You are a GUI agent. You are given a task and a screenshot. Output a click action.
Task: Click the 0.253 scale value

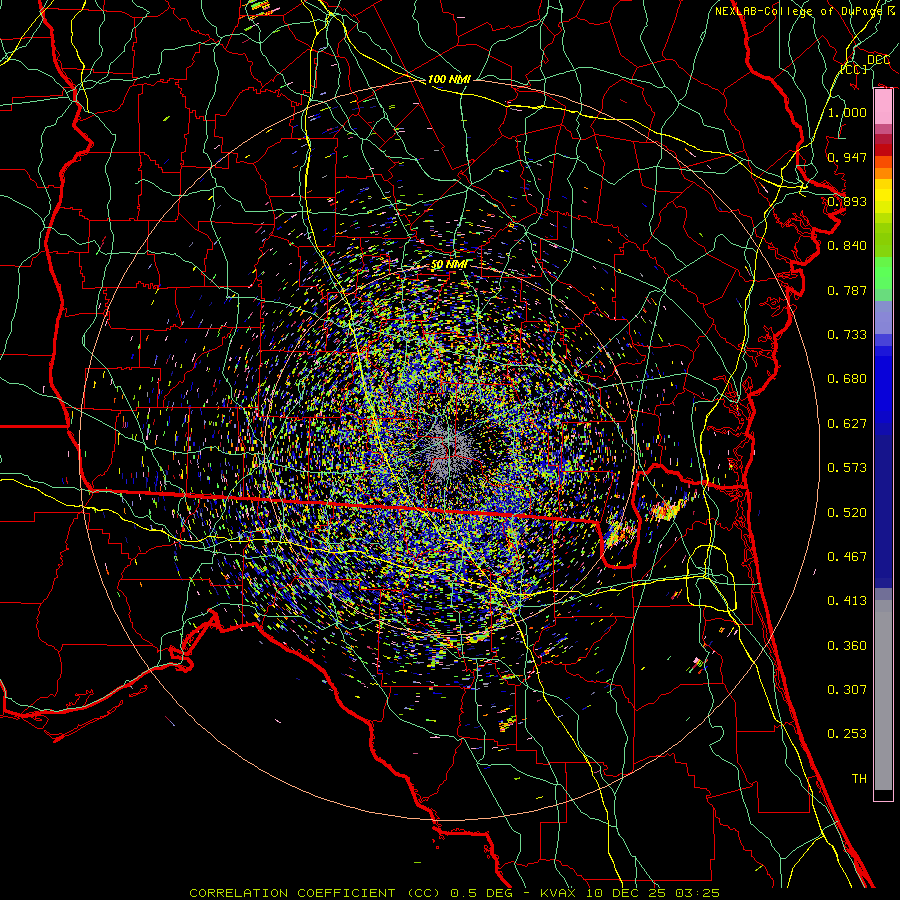click(x=847, y=734)
